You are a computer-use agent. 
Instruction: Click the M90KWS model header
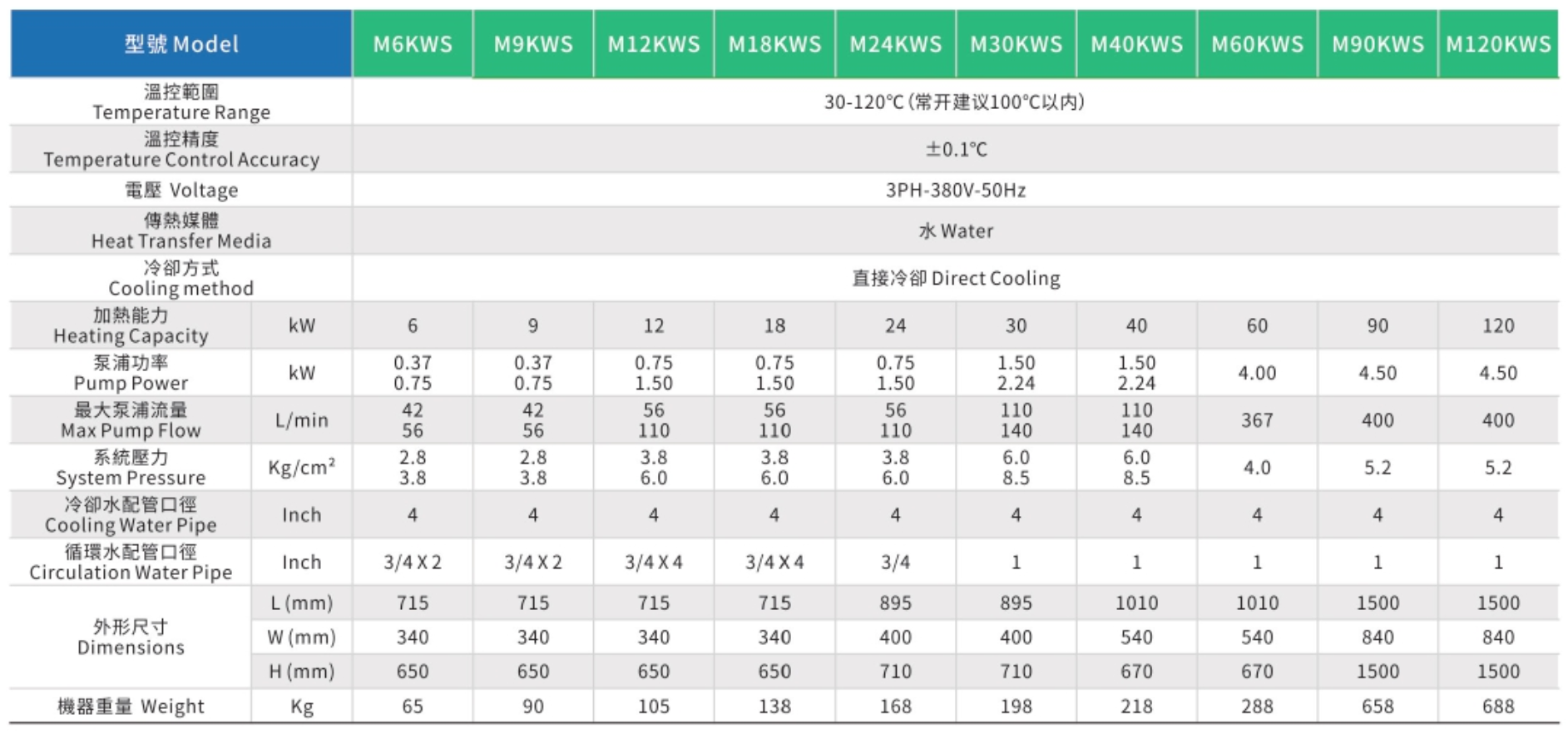pyautogui.click(x=1378, y=44)
